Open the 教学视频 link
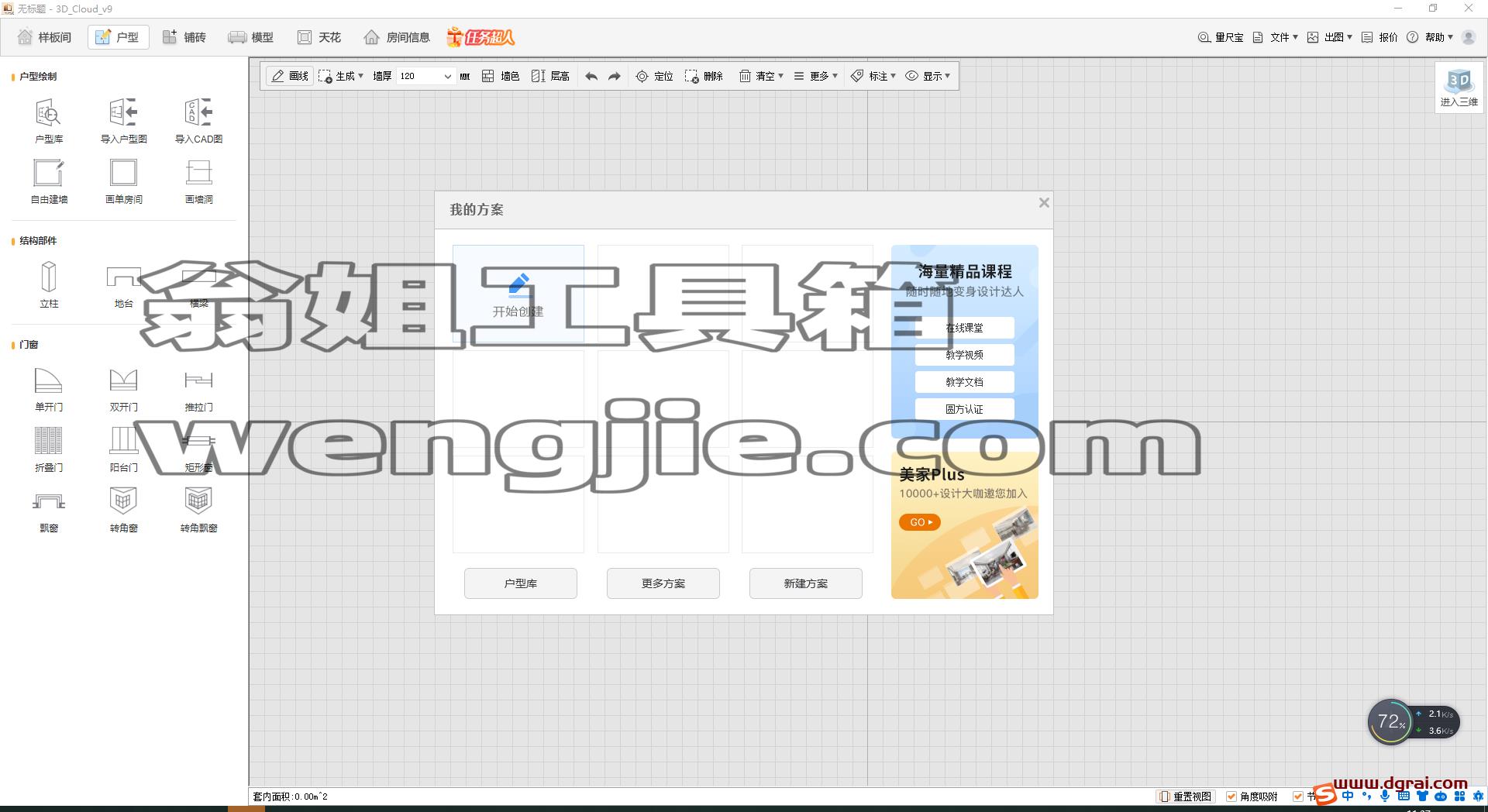 coord(964,355)
